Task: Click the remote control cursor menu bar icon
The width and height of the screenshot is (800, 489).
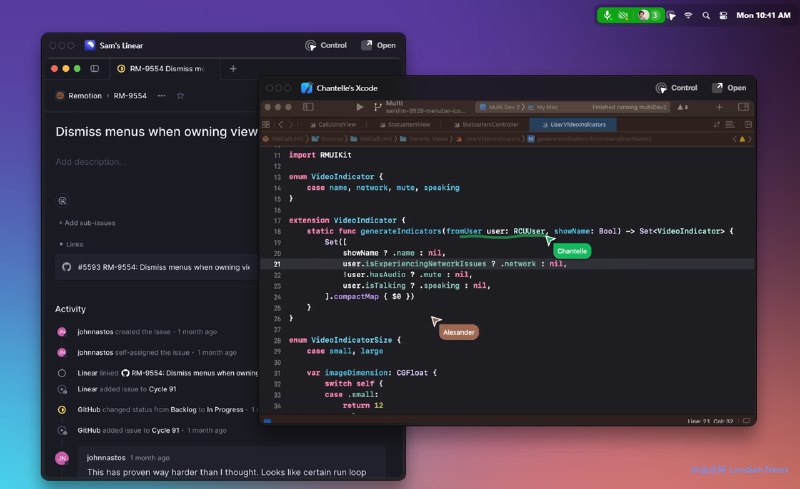Action: (x=672, y=16)
